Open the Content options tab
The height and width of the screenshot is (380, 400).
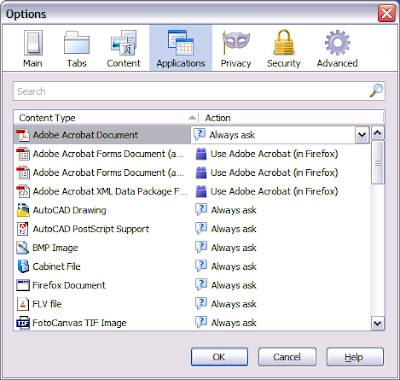[124, 48]
